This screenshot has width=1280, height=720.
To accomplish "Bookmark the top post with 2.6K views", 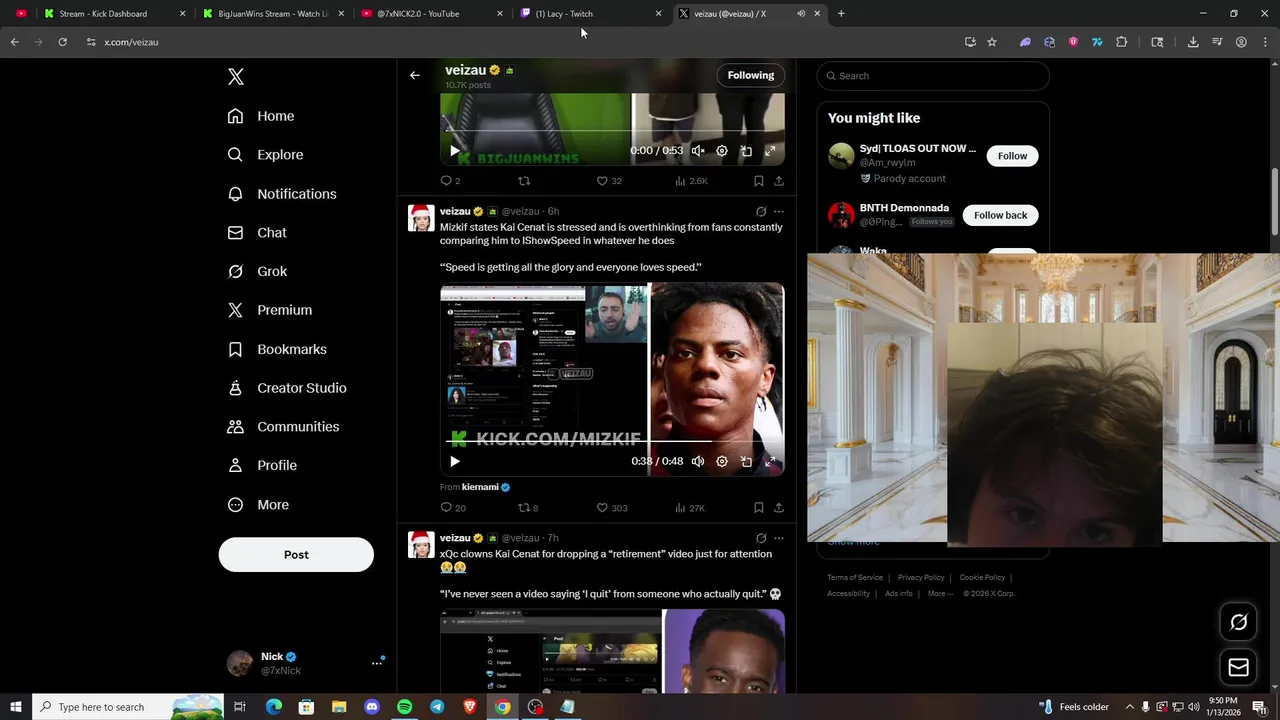I will pos(758,181).
